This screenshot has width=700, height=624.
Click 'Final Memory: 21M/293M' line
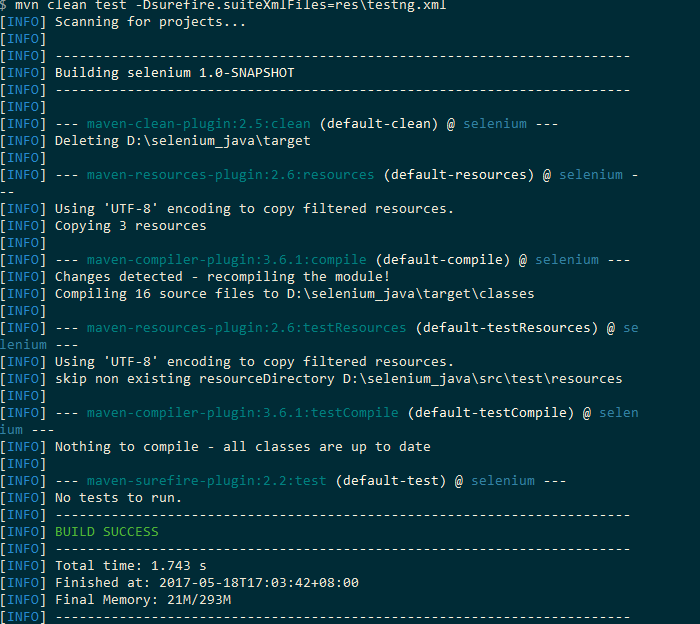(x=143, y=599)
